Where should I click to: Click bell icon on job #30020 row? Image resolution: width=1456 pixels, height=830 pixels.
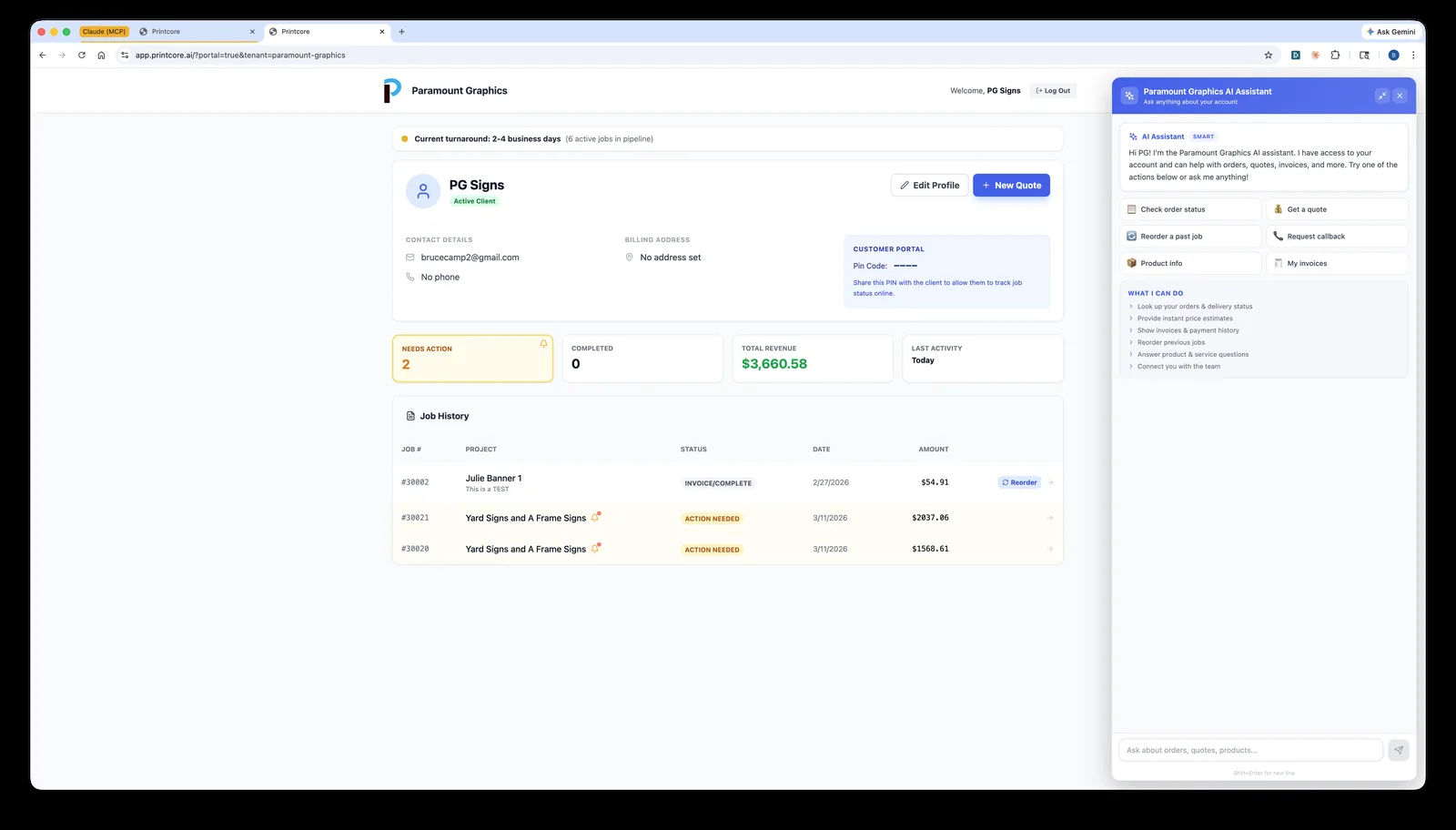click(595, 549)
